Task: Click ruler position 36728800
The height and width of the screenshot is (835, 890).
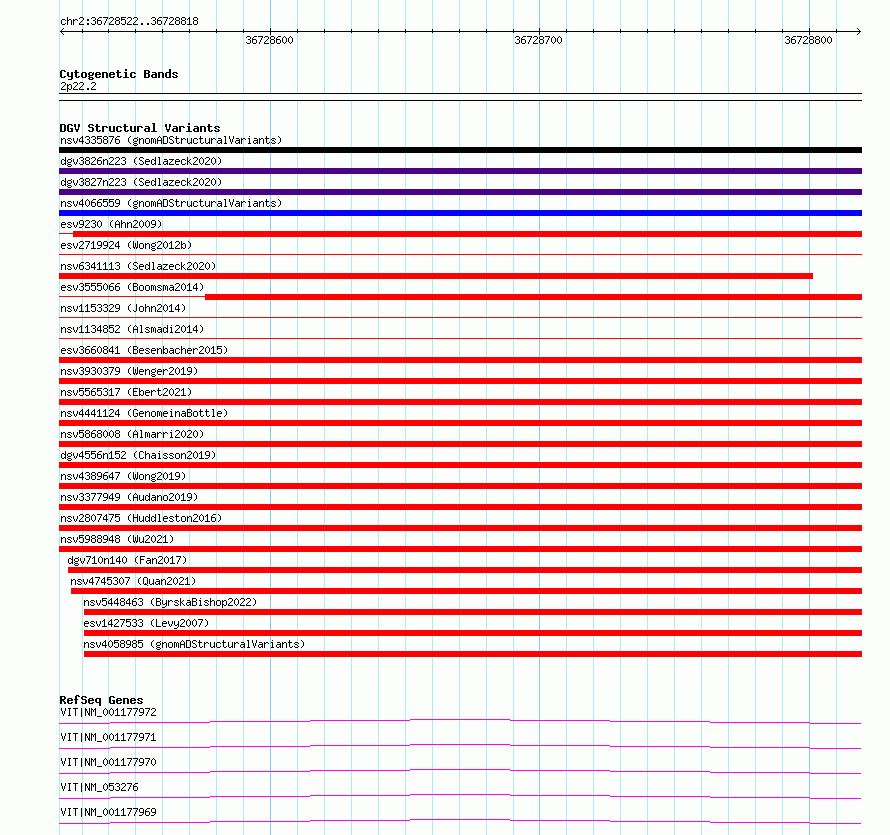Action: point(808,40)
